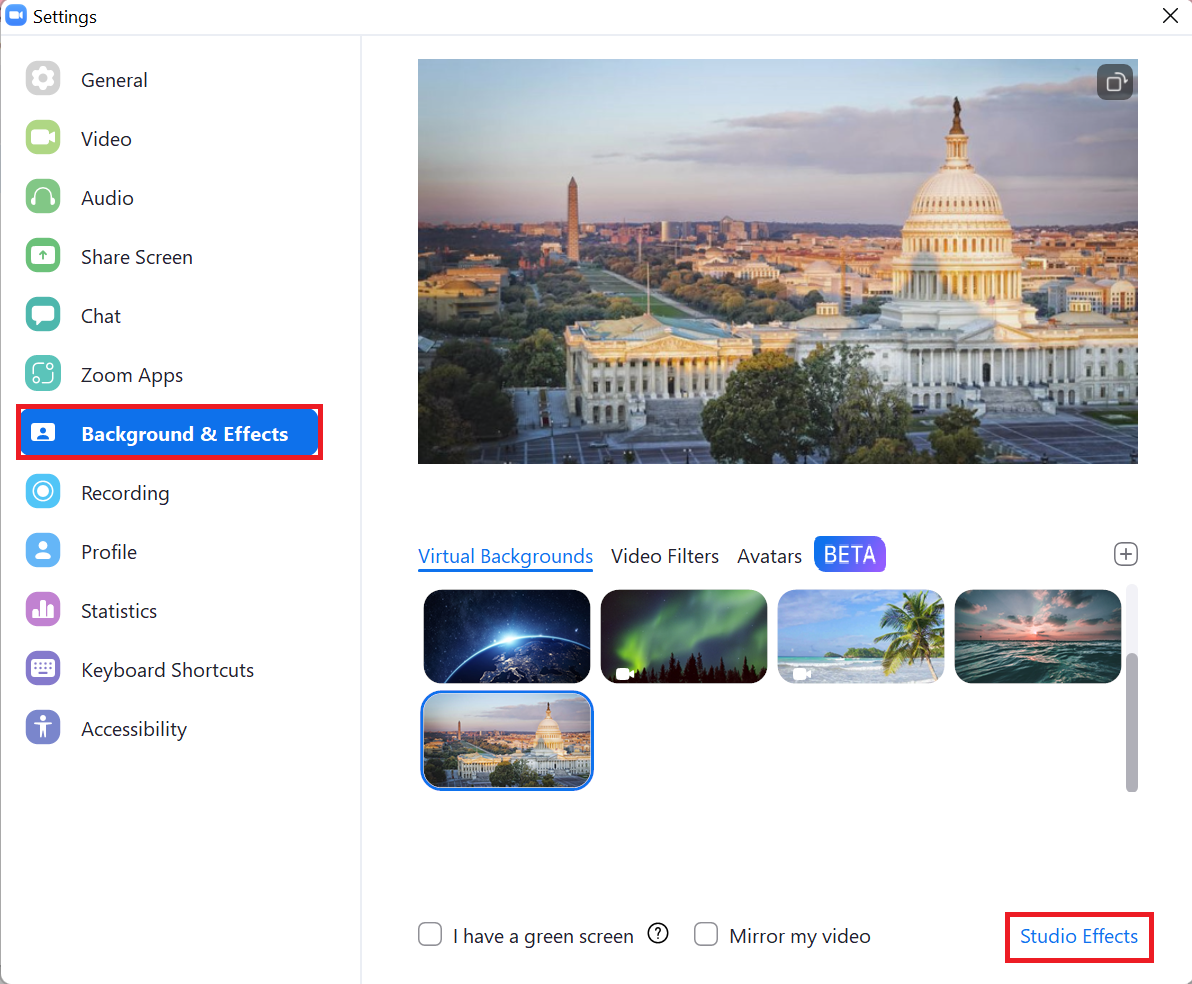Viewport: 1192px width, 984px height.
Task: Click the rotate preview icon on video
Action: click(x=1114, y=82)
